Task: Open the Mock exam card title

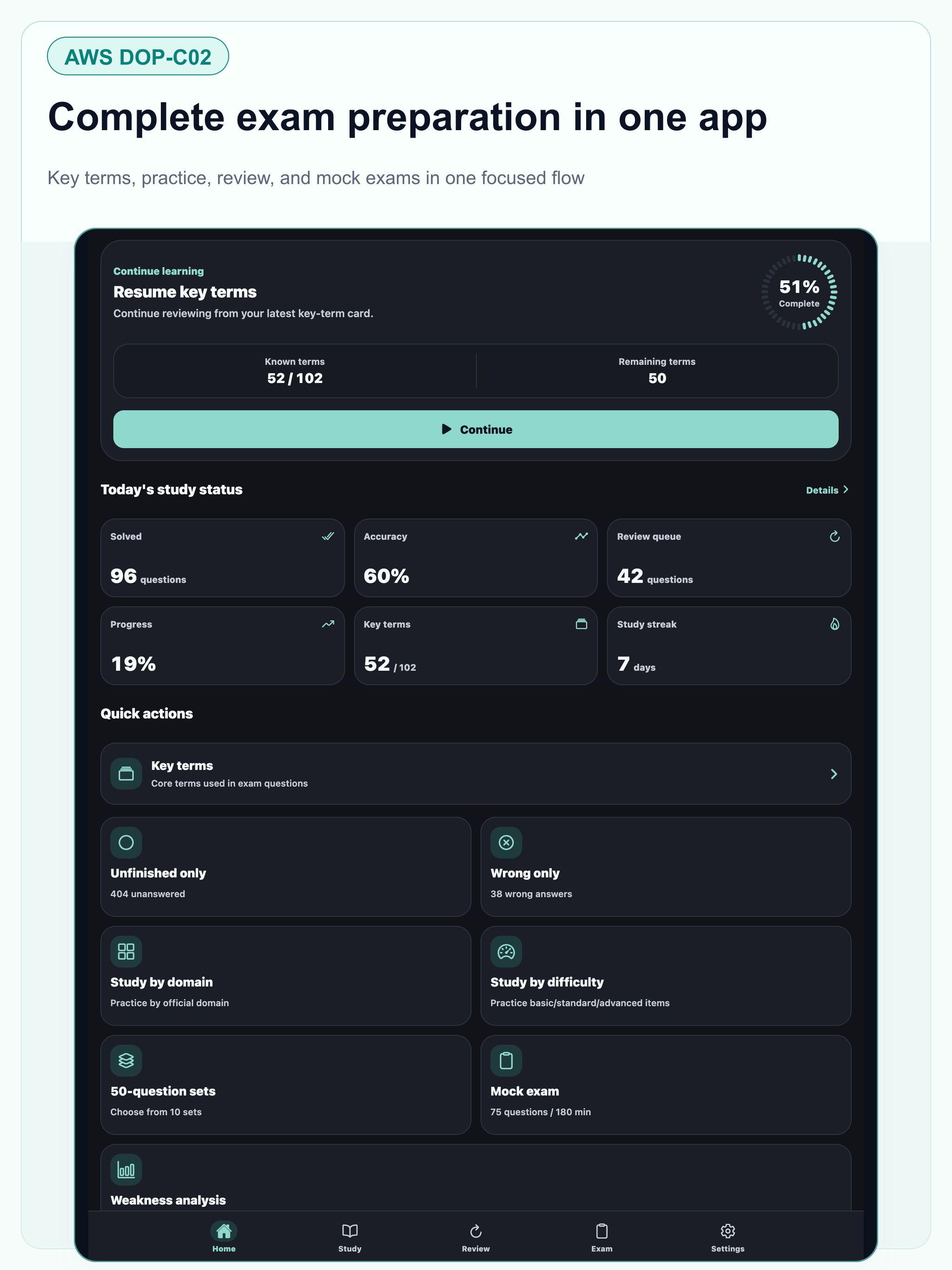Action: click(x=524, y=1091)
